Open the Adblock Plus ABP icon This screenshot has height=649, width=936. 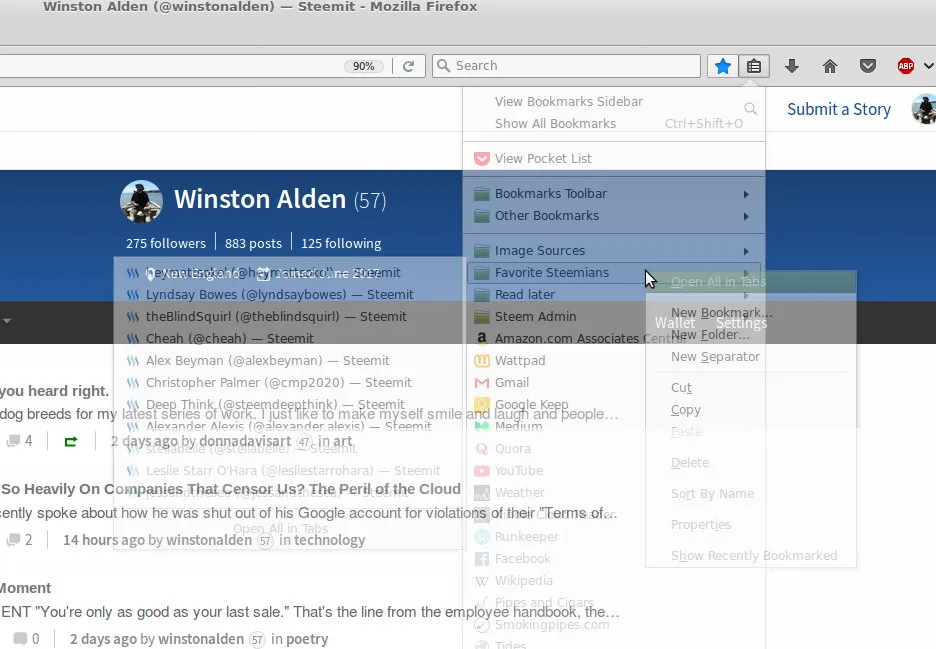pos(906,66)
